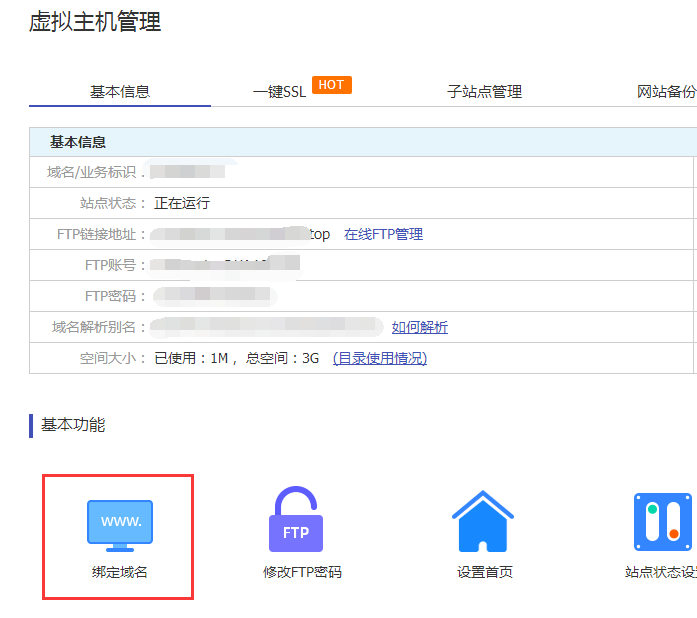697x618 pixels.
Task: Click the 修改FTP密码 padlock icon
Action: (295, 521)
